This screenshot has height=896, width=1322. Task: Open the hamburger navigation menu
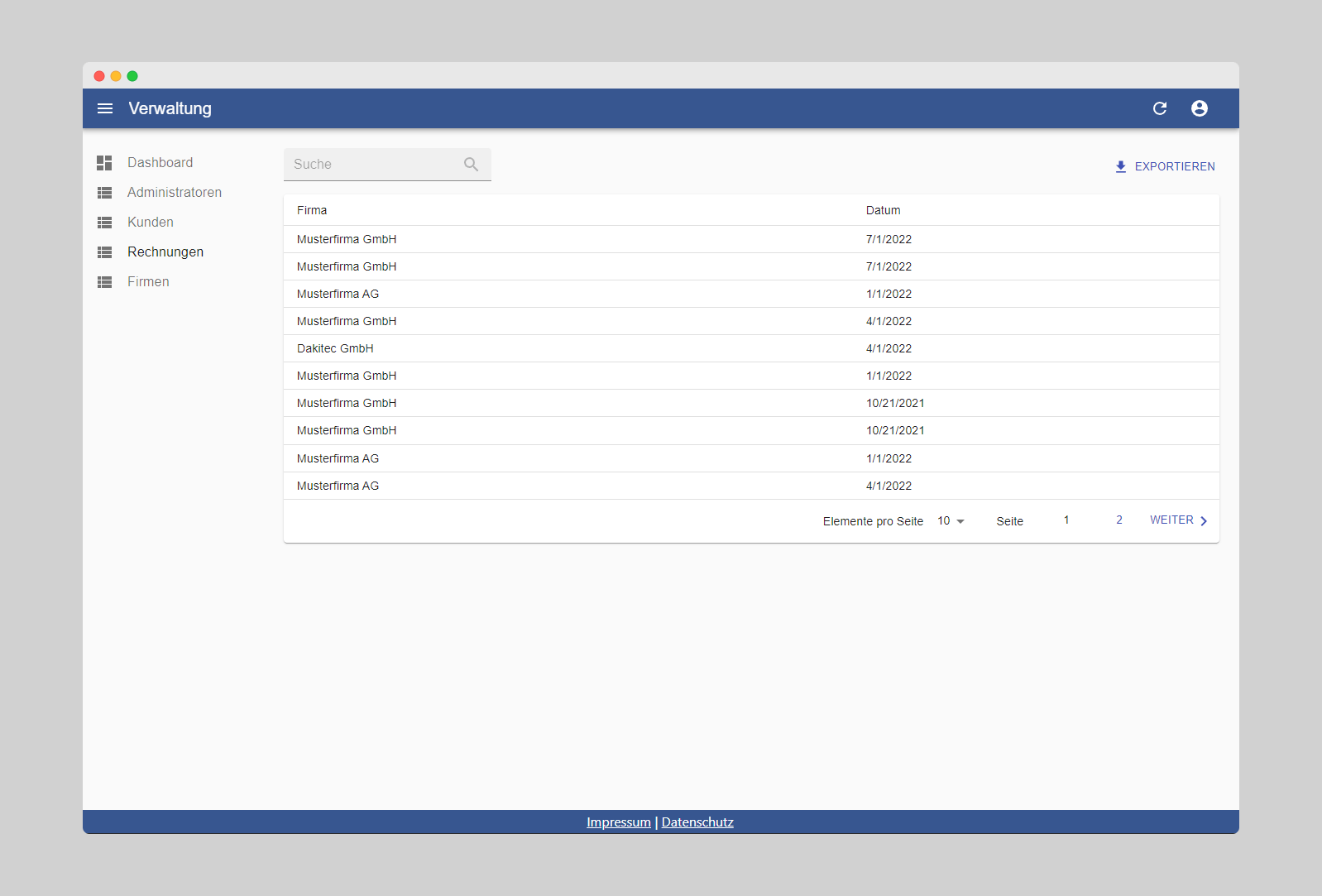pos(105,108)
